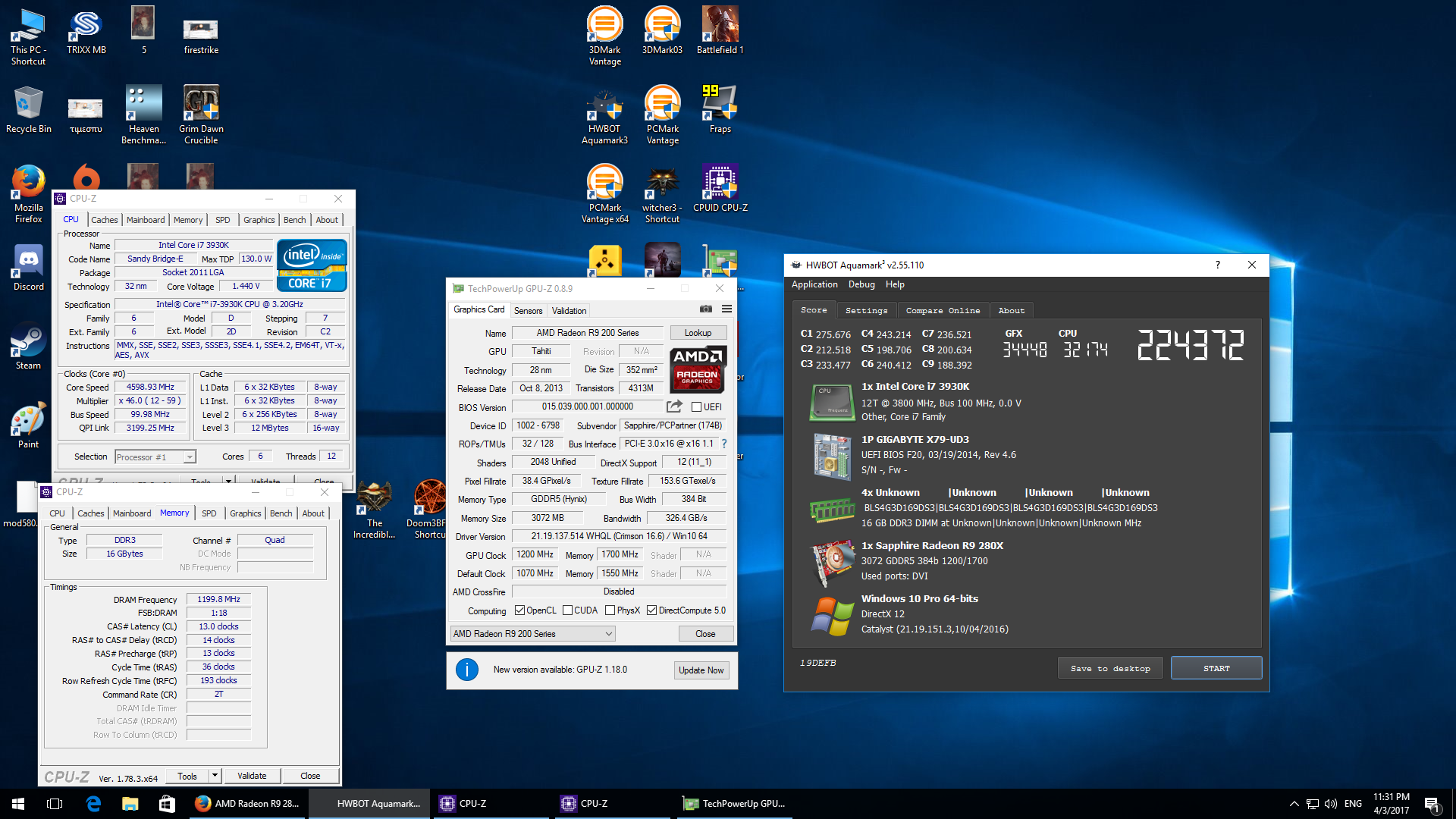1456x819 pixels.
Task: Open the Help menu in HWBOT Aquamark
Action: pyautogui.click(x=895, y=284)
